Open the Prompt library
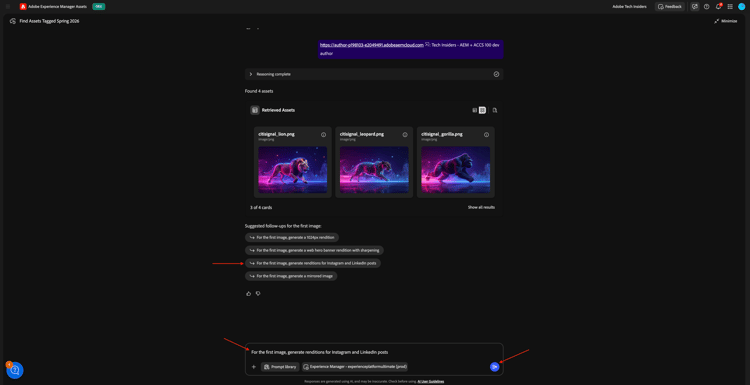The image size is (750, 385). click(x=280, y=367)
